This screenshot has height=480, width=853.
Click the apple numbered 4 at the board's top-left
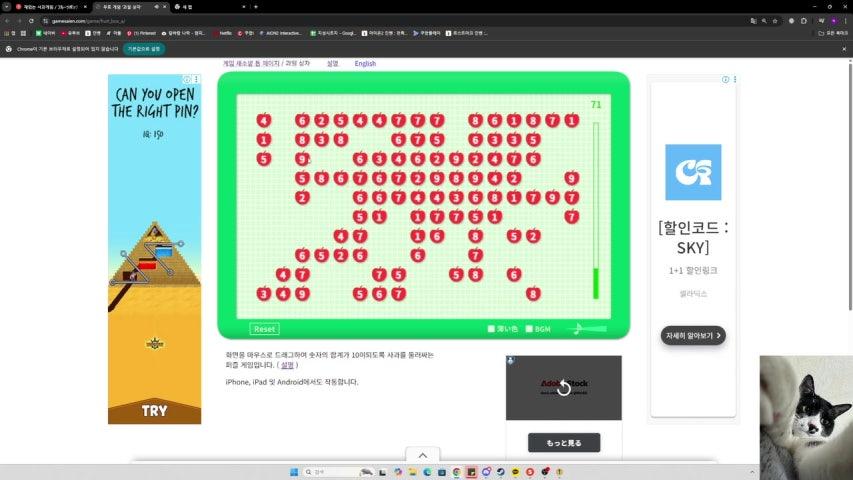[x=264, y=120]
